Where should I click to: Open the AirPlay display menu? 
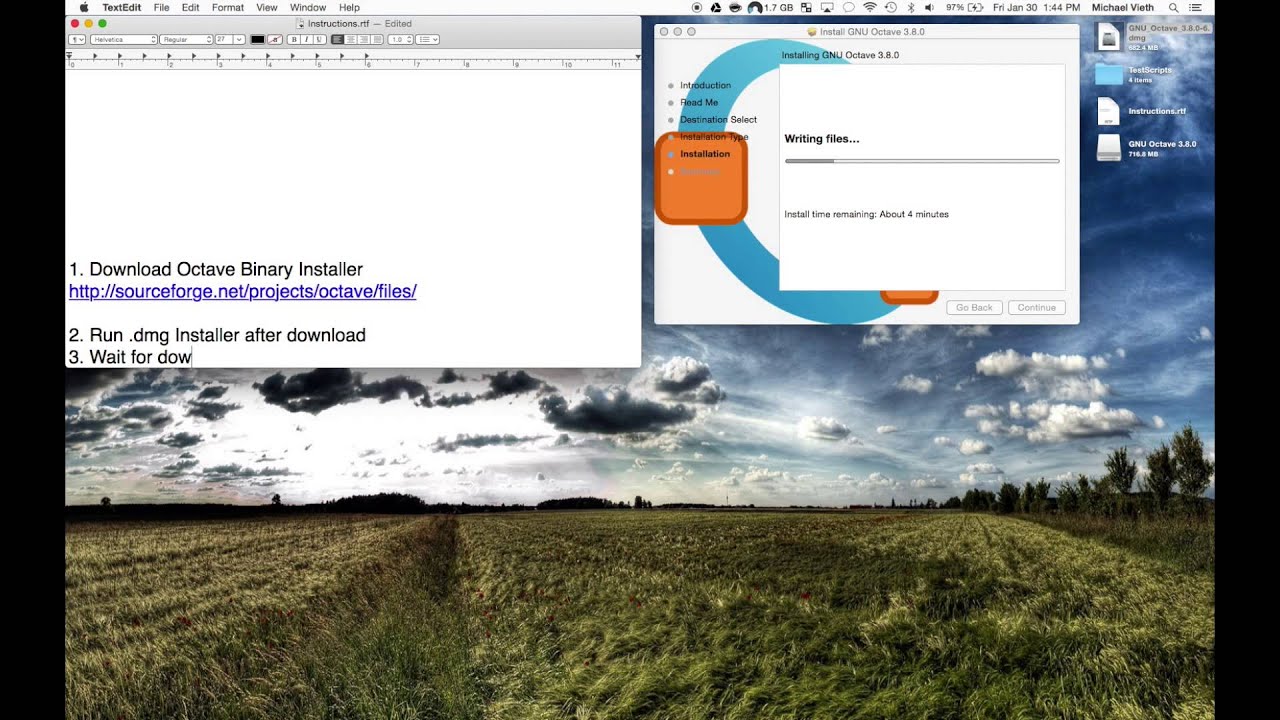click(828, 7)
